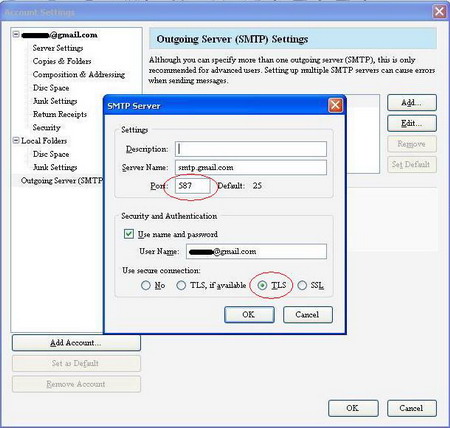Screen dimensions: 450x428
Task: Select Copies & Folders tree item
Action: (62, 61)
